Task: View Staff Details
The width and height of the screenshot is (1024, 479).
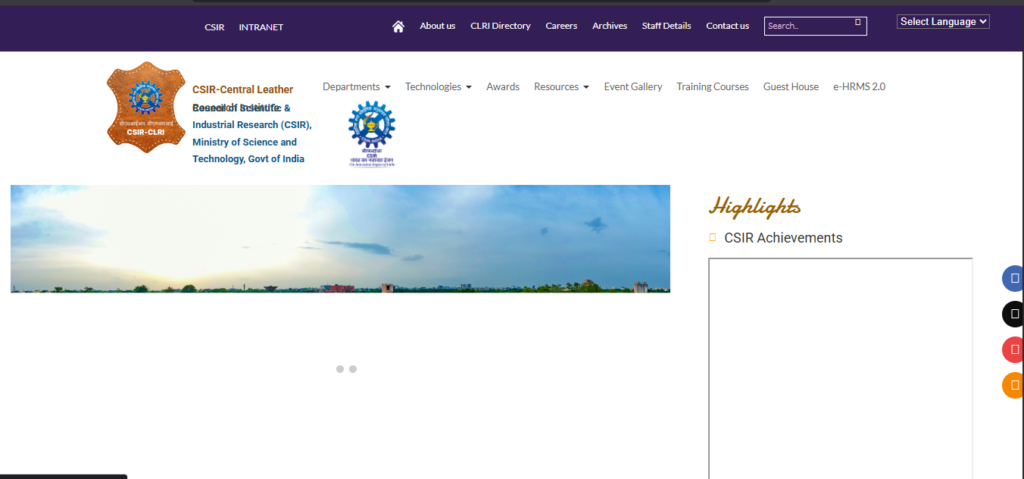Action: 666,26
